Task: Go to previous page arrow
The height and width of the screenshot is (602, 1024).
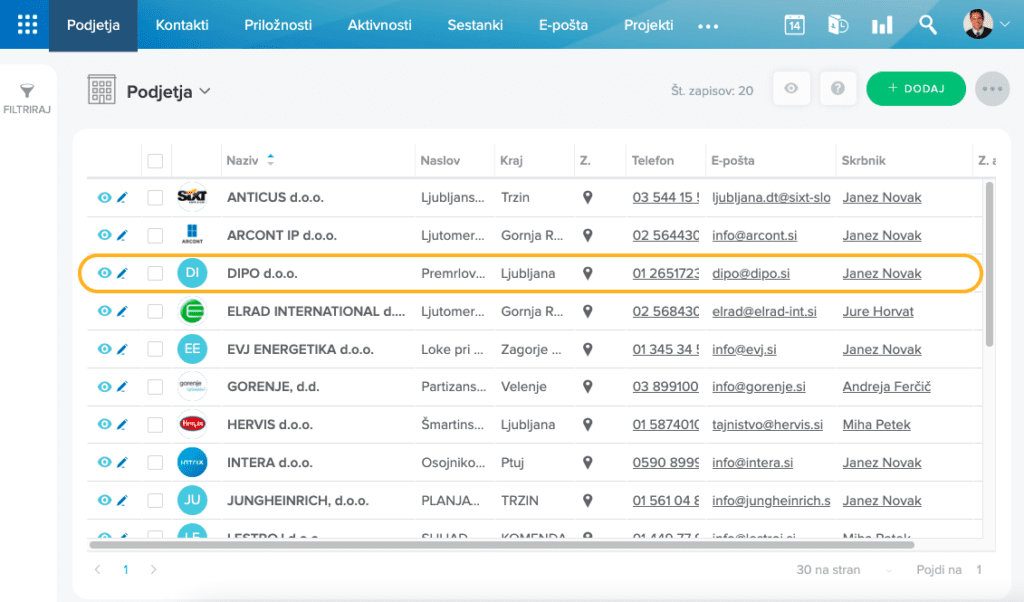Action: (x=97, y=569)
